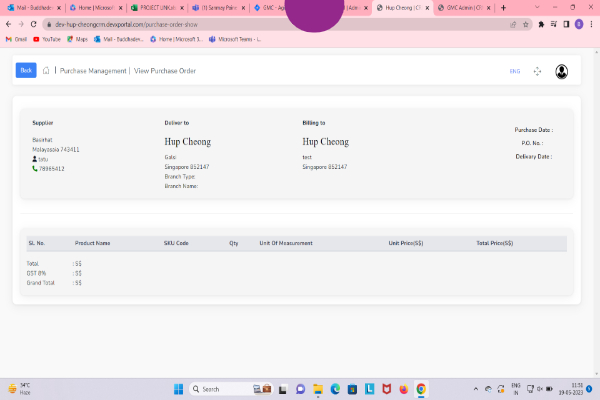Open the YouTube bookmark
Image resolution: width=600 pixels, height=400 pixels.
pyautogui.click(x=47, y=39)
